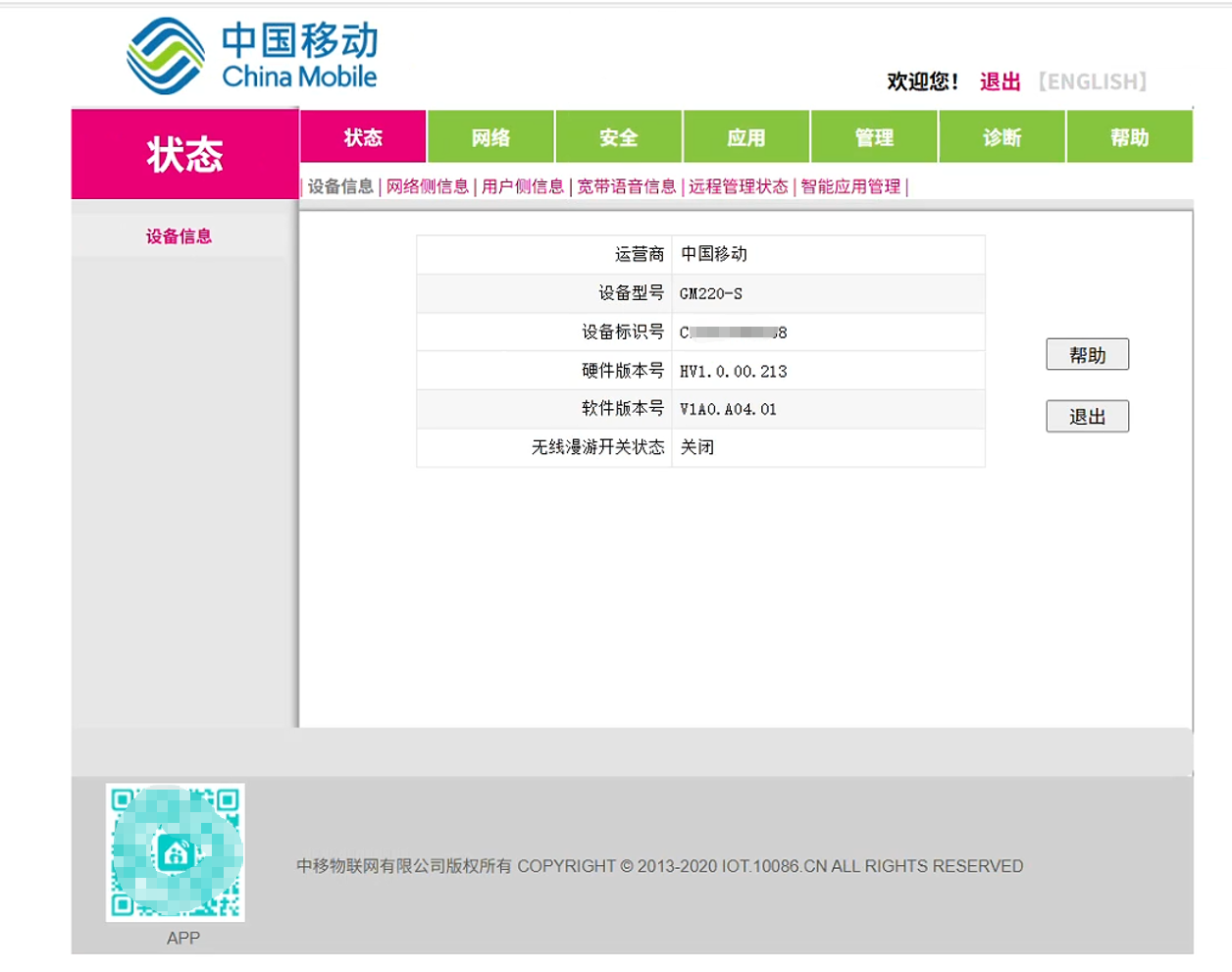The width and height of the screenshot is (1232, 972).
Task: Click the APP QR code image
Action: (x=176, y=851)
